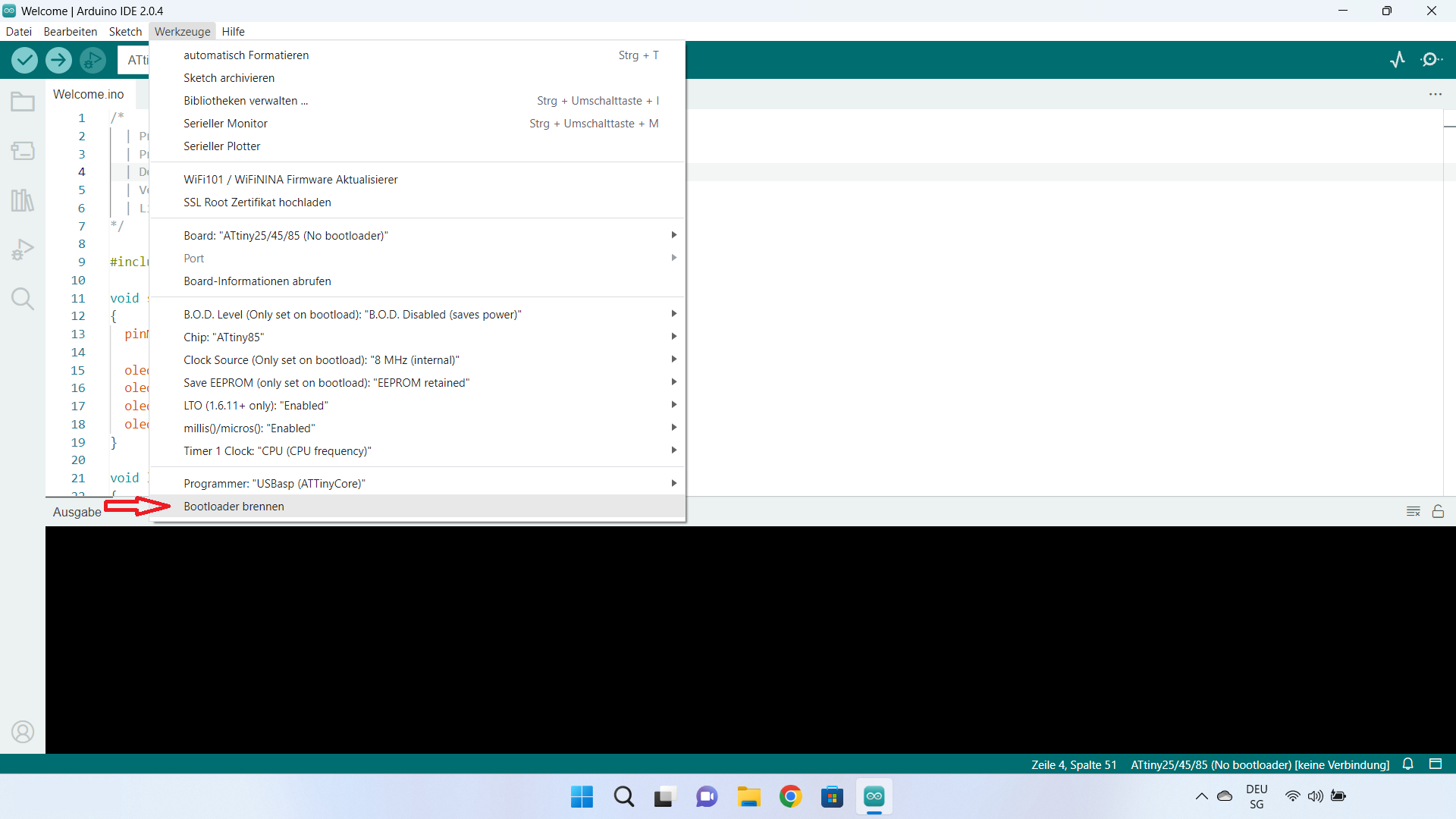The height and width of the screenshot is (819, 1456).
Task: Open the Library Manager sidebar icon
Action: coord(23,200)
